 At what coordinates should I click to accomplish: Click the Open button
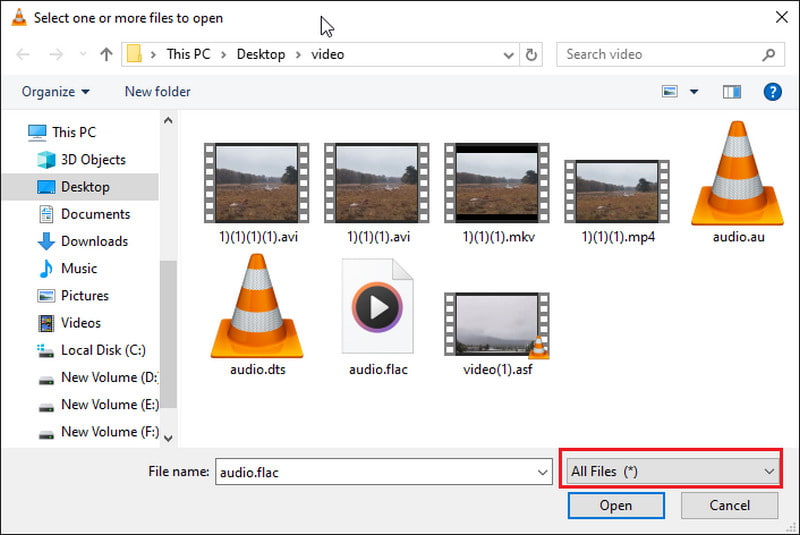coord(615,505)
